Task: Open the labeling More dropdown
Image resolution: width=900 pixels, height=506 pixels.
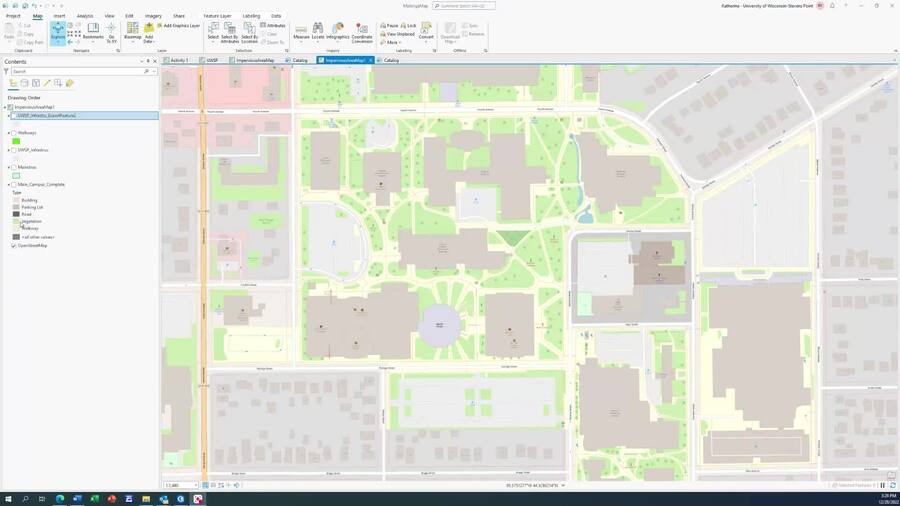Action: click(392, 42)
